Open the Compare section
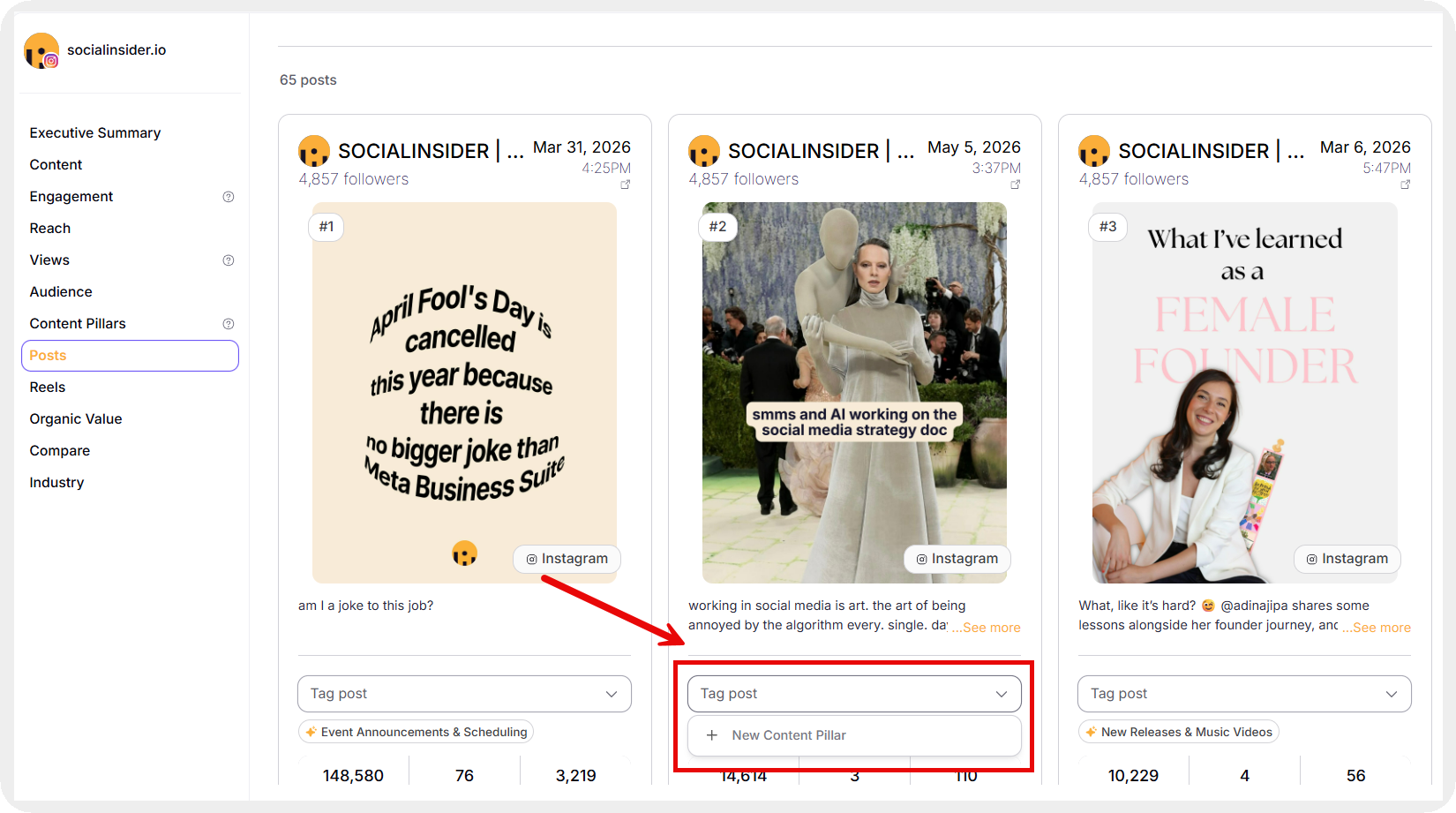This screenshot has height=813, width=1456. [60, 451]
